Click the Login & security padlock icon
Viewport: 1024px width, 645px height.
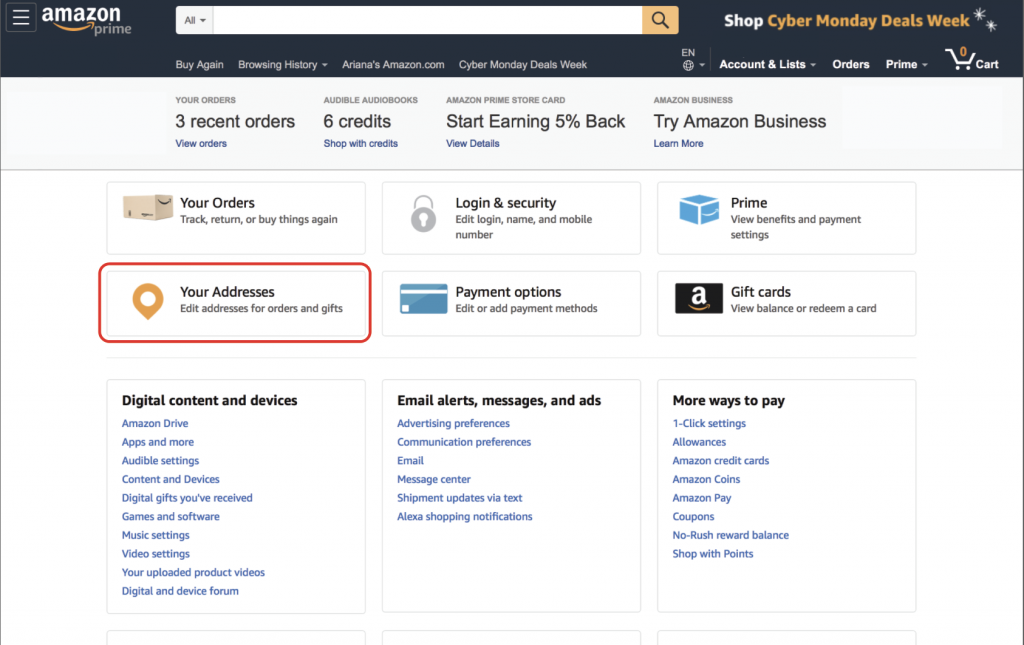(x=423, y=213)
